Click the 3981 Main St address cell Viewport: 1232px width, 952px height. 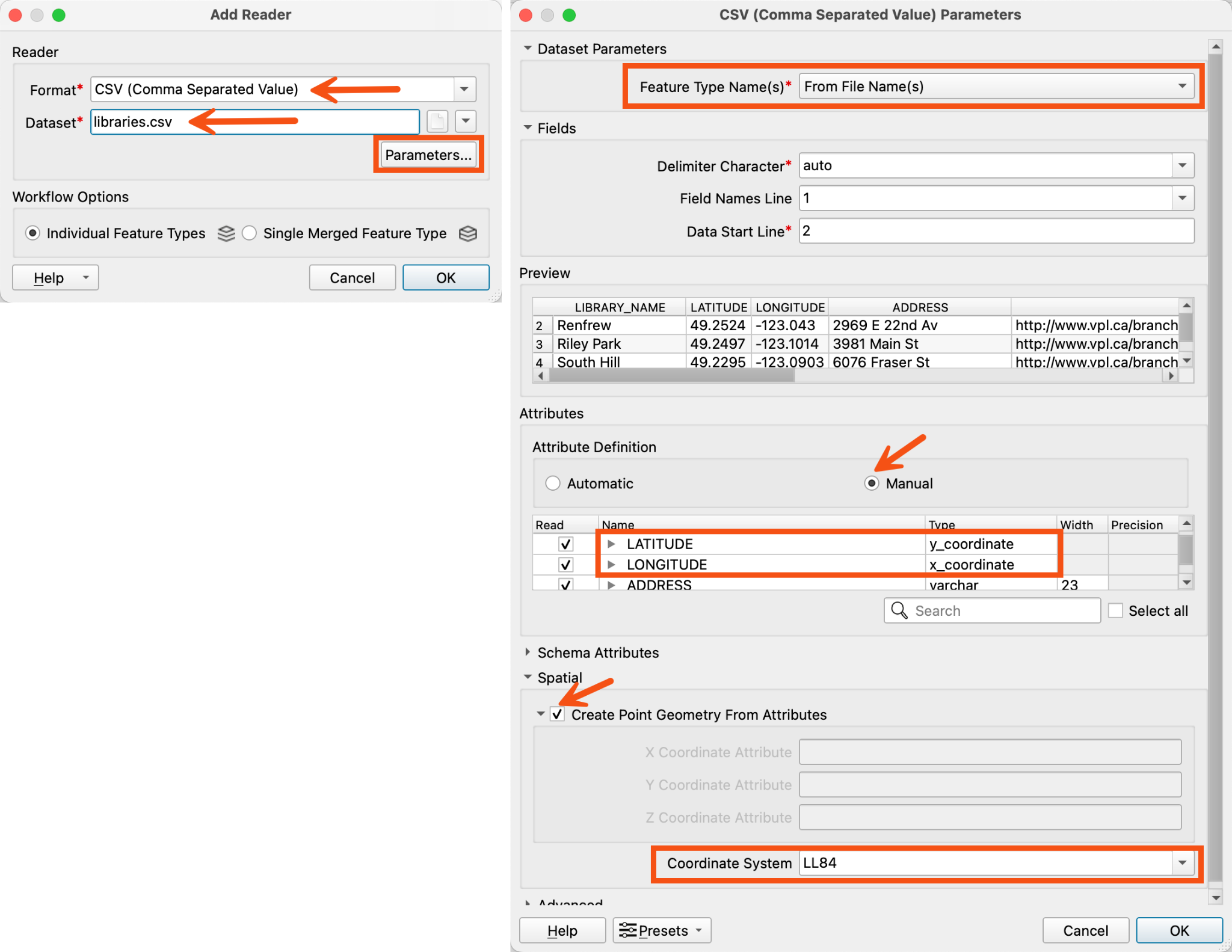920,344
